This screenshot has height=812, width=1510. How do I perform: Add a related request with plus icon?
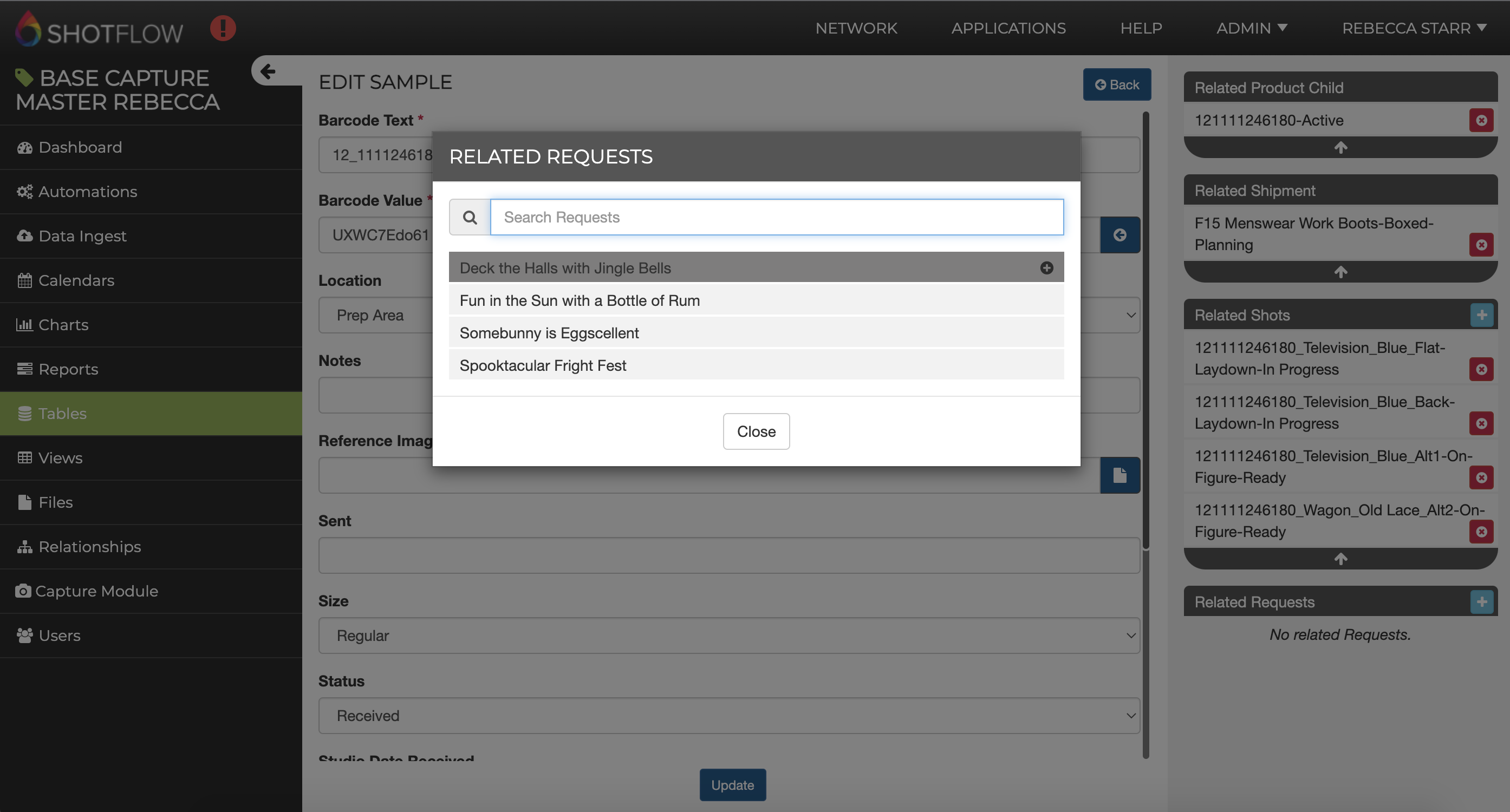click(x=1481, y=601)
